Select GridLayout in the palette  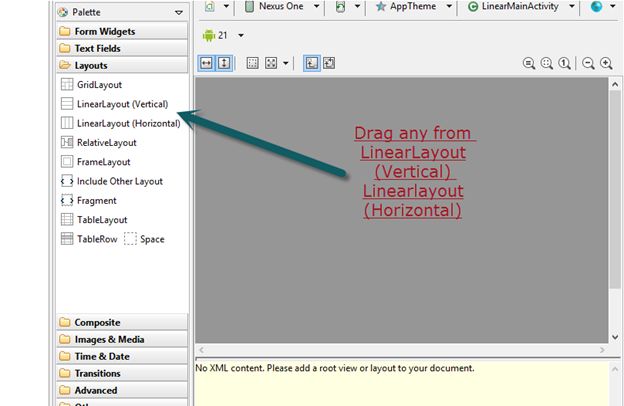(92, 85)
